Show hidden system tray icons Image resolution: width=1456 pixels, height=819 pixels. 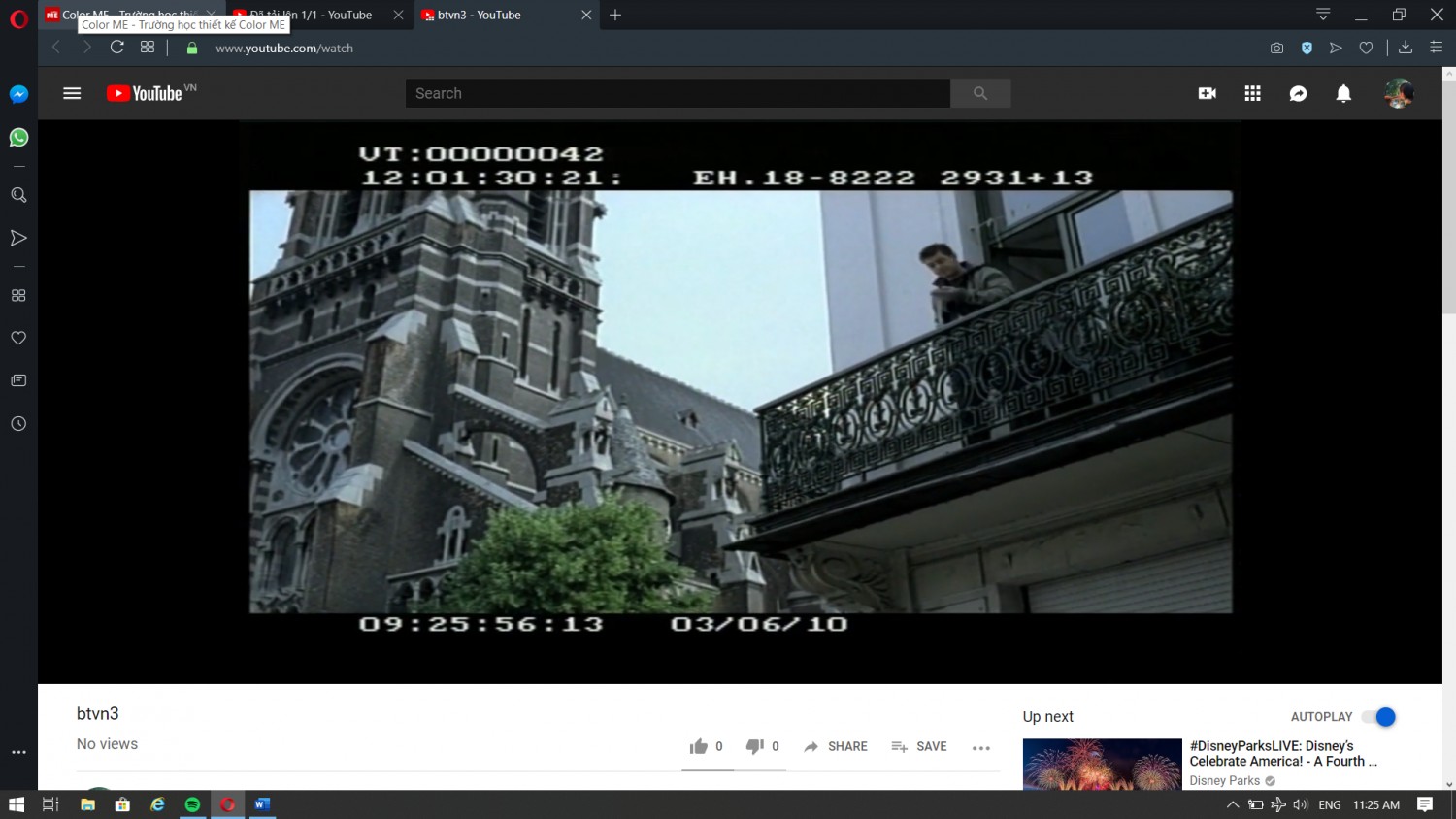coord(1233,804)
